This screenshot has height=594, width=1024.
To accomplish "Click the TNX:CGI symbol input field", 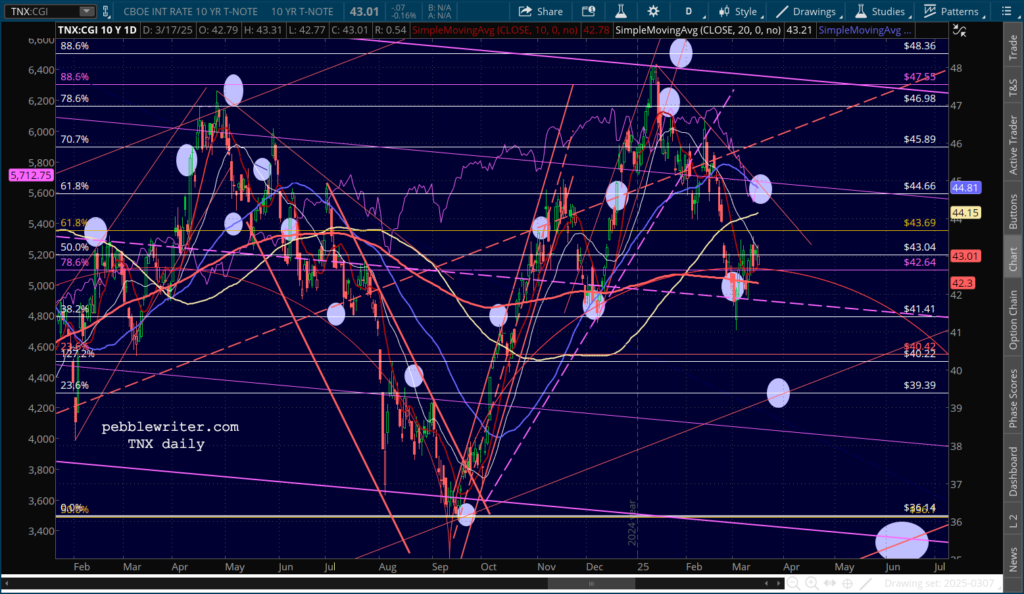I will coord(38,11).
